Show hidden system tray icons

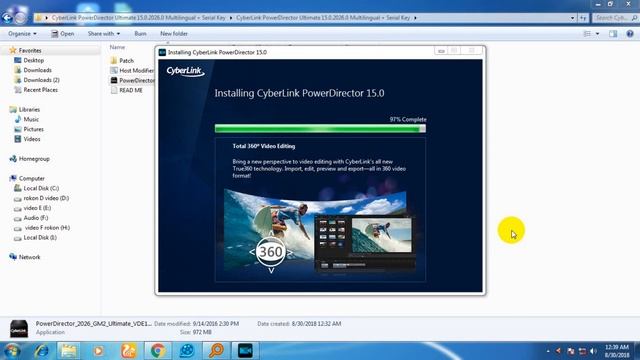548,351
